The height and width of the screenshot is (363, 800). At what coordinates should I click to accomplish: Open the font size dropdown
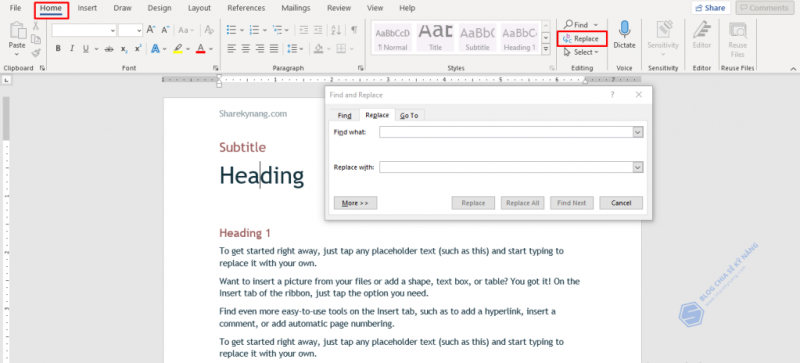coord(139,31)
